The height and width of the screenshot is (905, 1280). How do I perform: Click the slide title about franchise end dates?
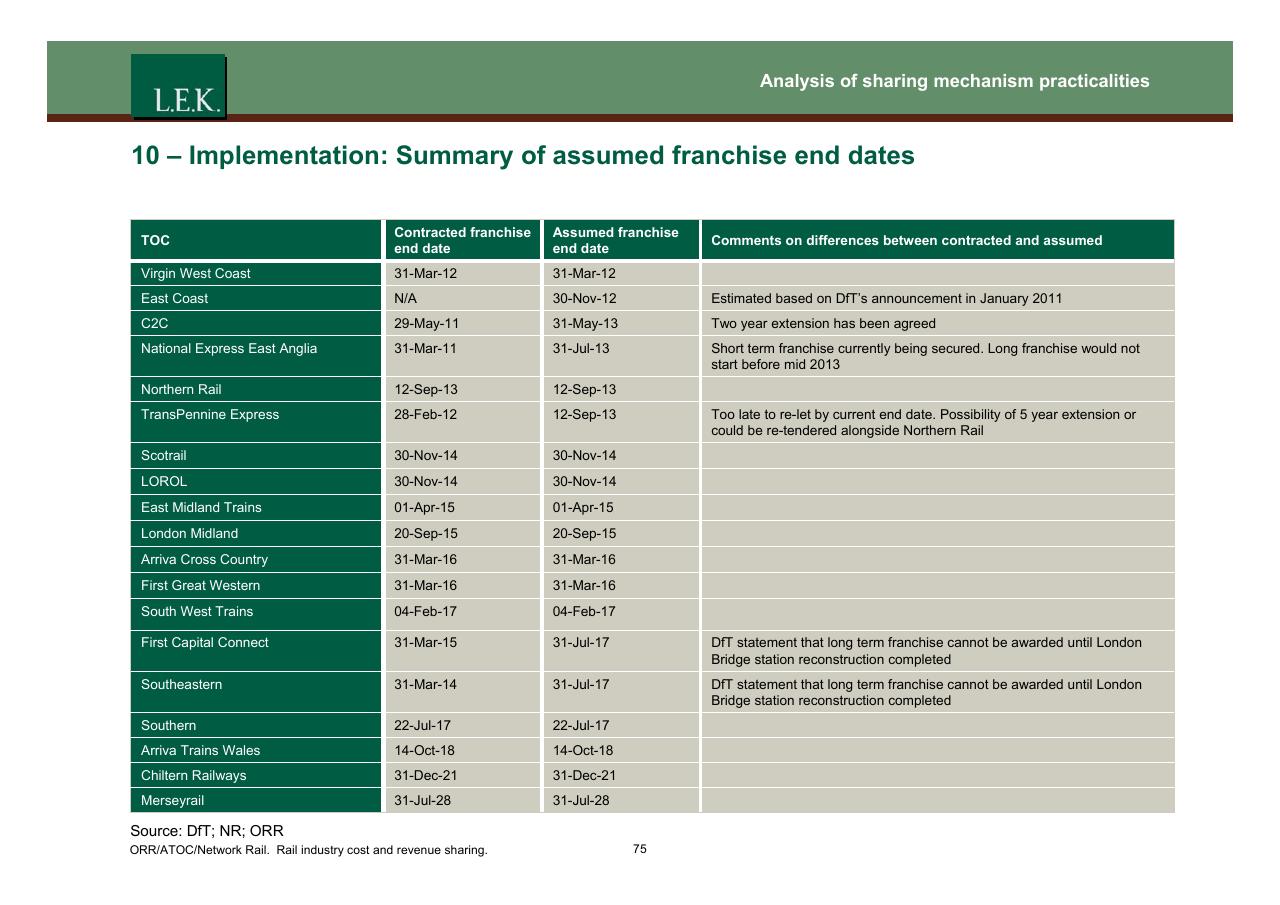coord(523,156)
